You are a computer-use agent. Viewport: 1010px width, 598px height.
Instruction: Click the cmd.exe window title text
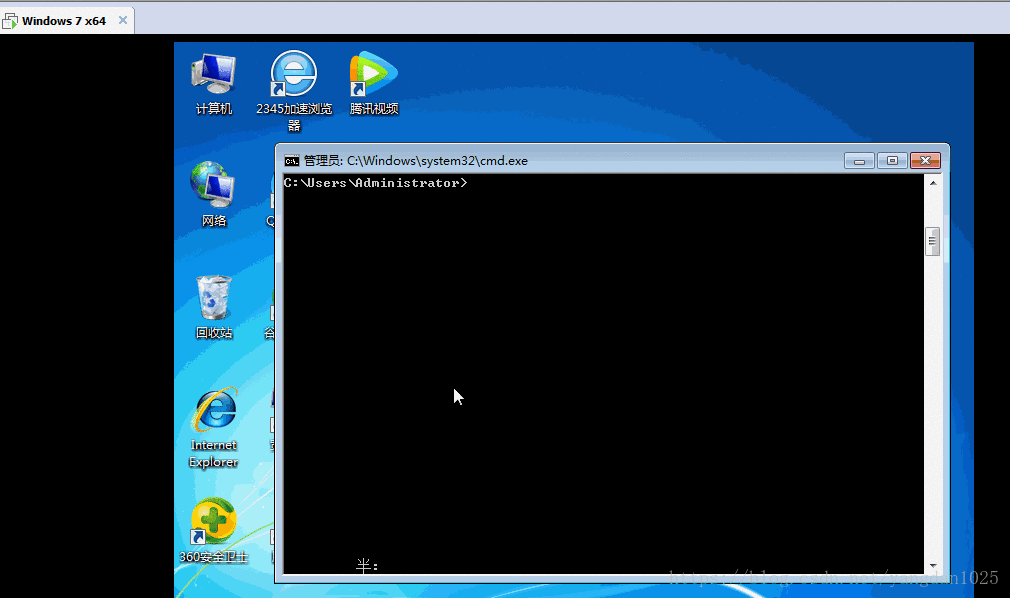(x=415, y=160)
